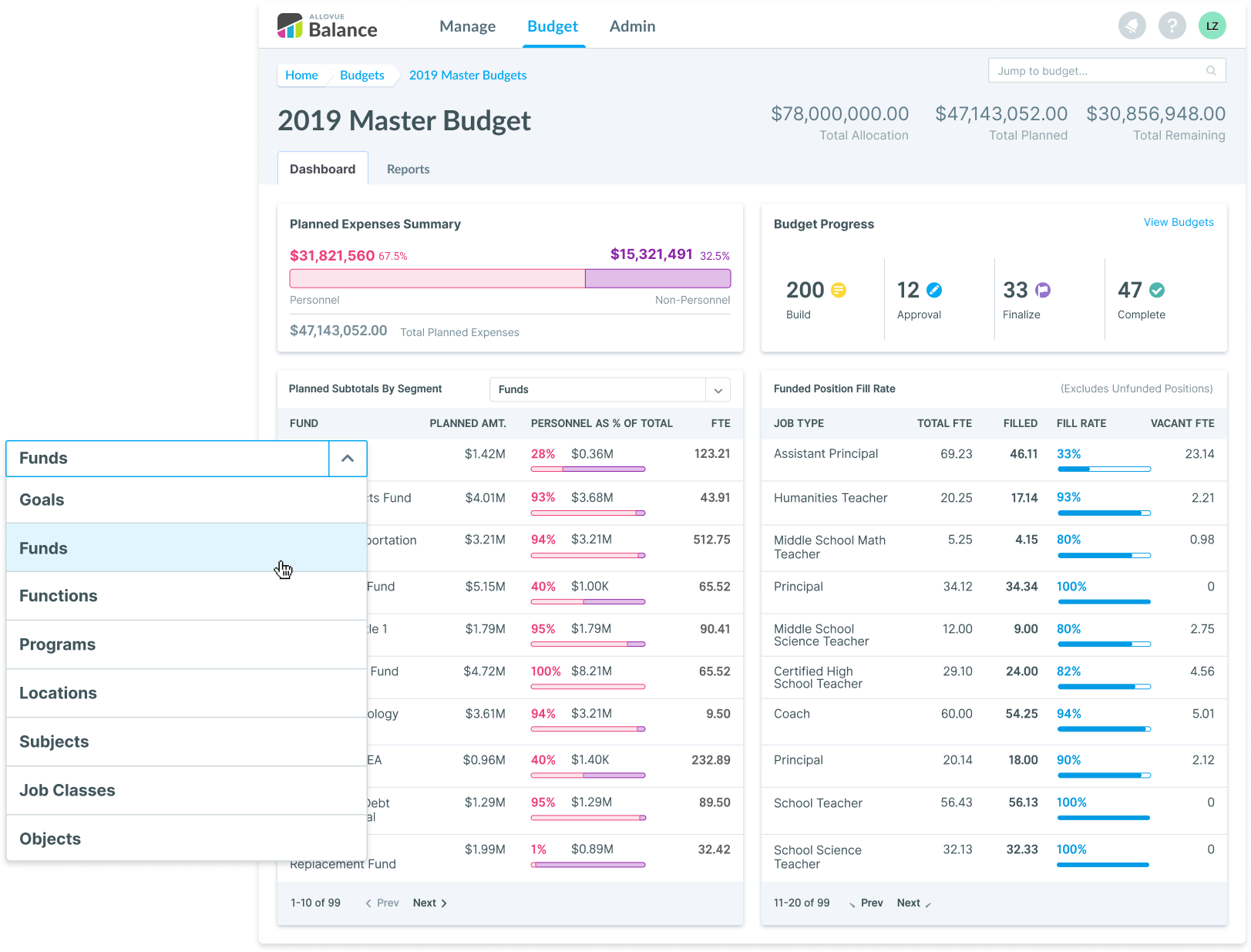1251x952 pixels.
Task: Click the Personnel portion of expenses bar
Action: (x=437, y=278)
